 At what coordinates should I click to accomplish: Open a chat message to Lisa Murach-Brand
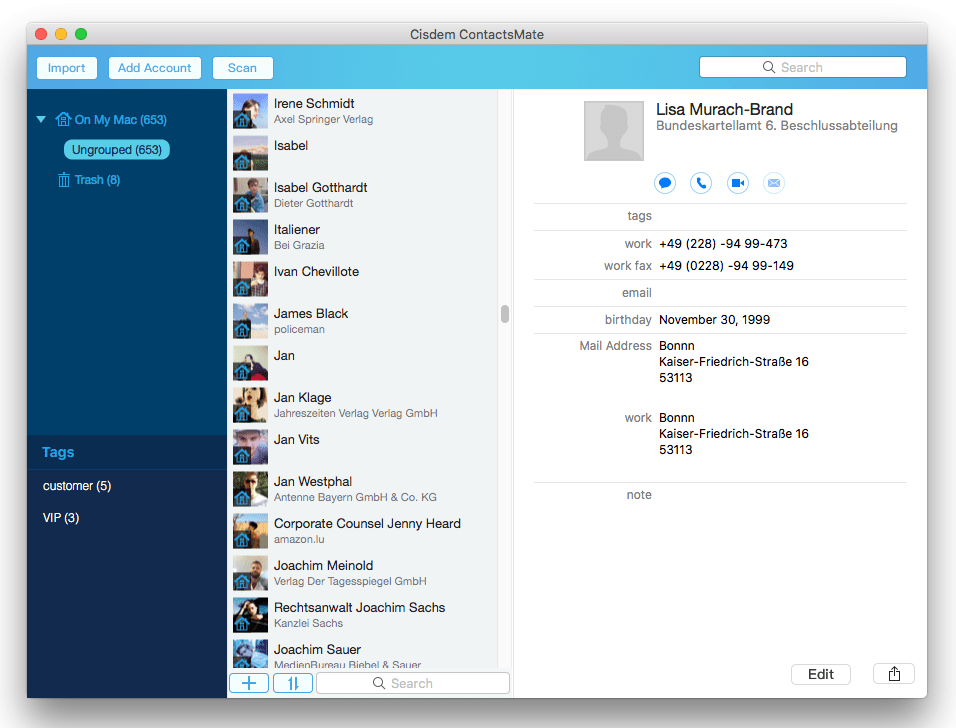point(664,183)
